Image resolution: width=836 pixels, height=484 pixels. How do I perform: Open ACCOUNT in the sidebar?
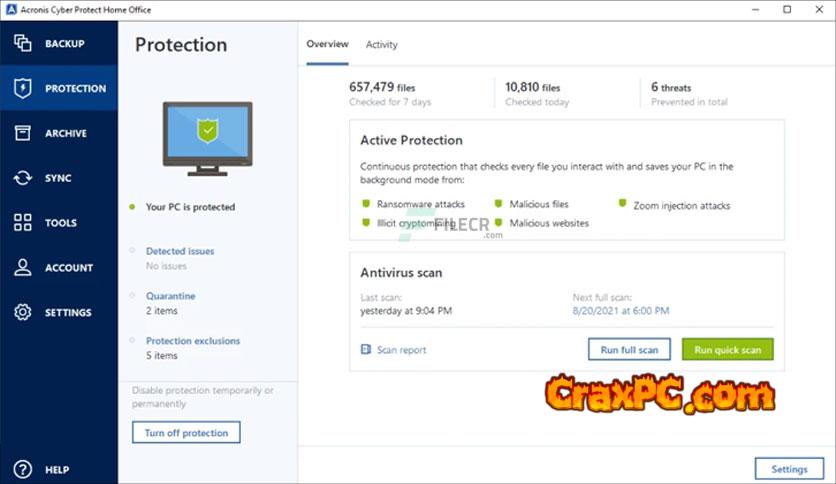coord(69,268)
